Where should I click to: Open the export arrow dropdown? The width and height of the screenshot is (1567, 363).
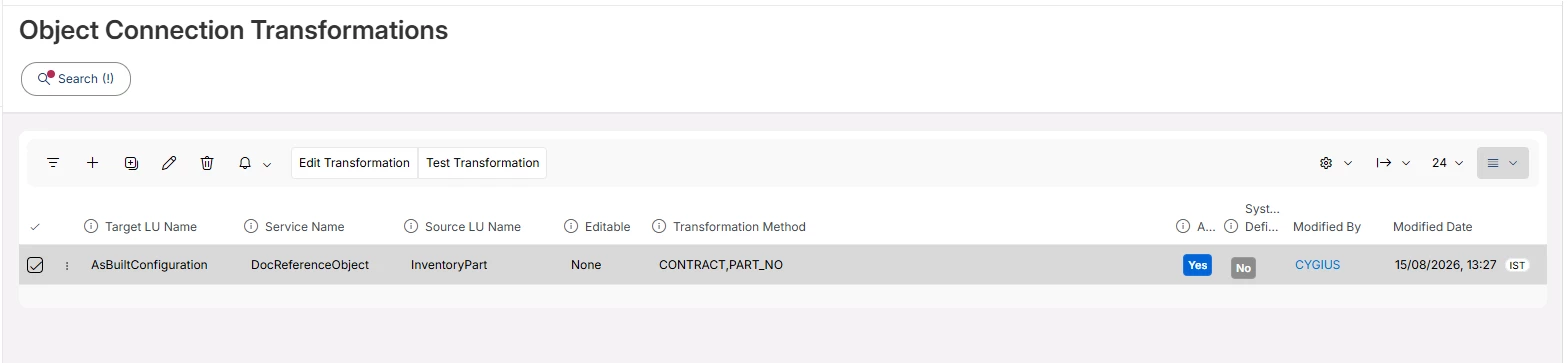coord(1393,163)
